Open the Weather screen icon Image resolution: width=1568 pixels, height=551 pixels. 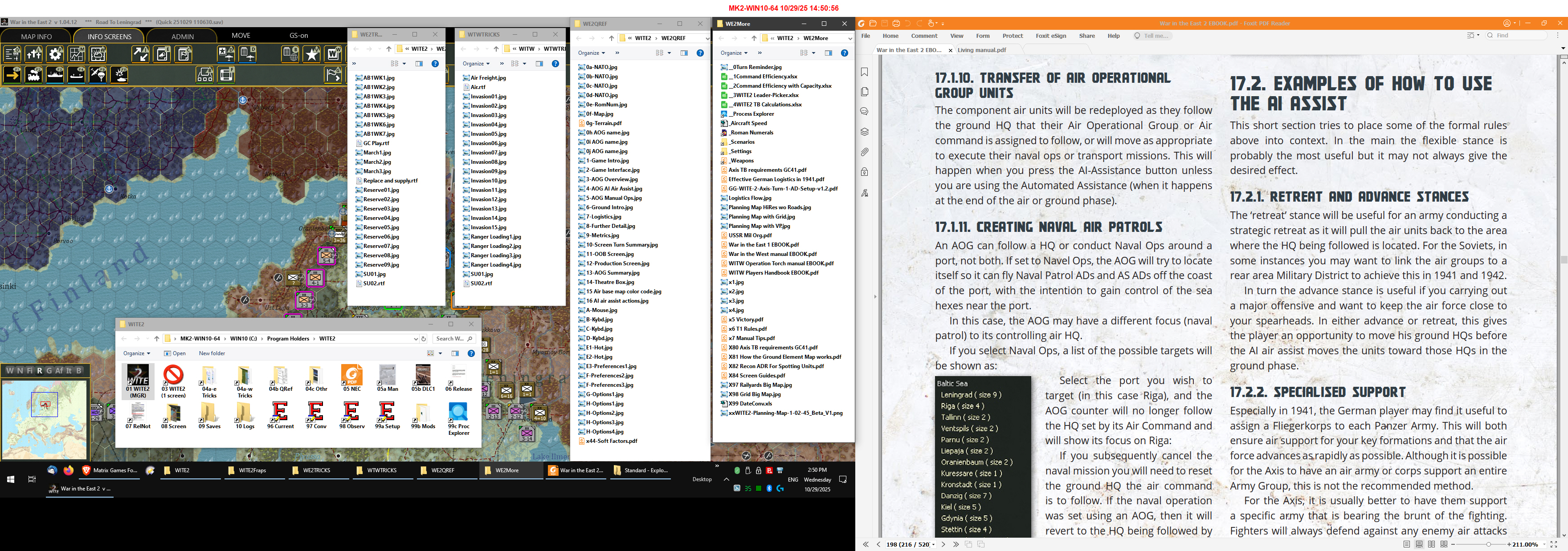(98, 55)
